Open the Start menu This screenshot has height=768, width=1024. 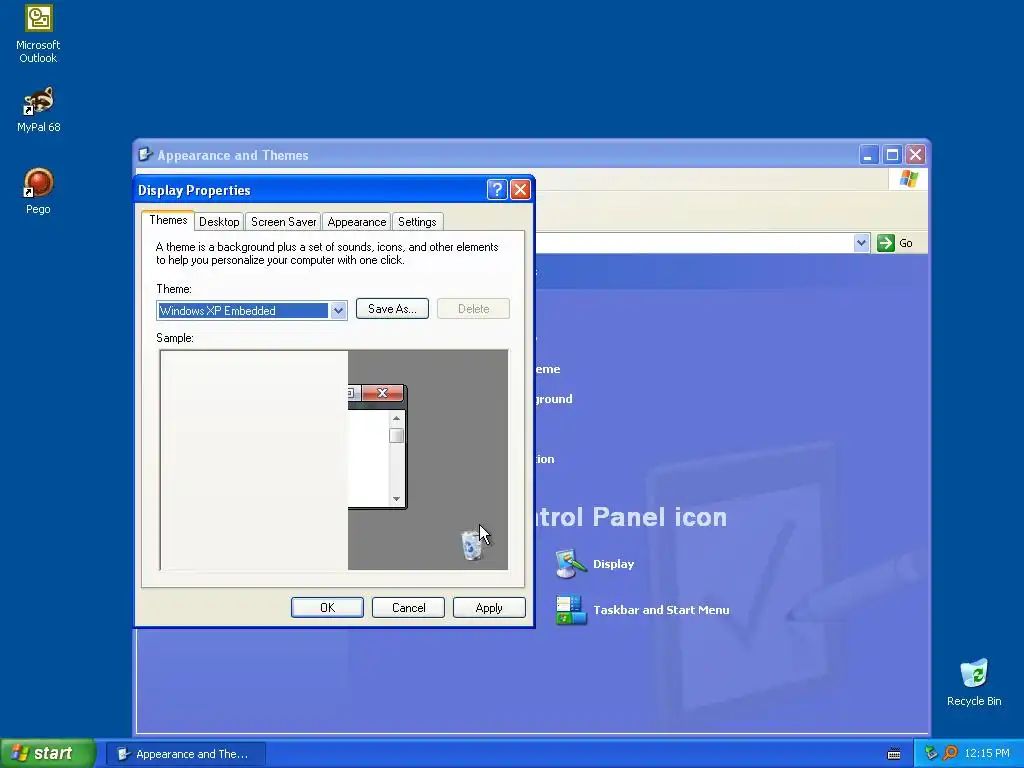48,753
